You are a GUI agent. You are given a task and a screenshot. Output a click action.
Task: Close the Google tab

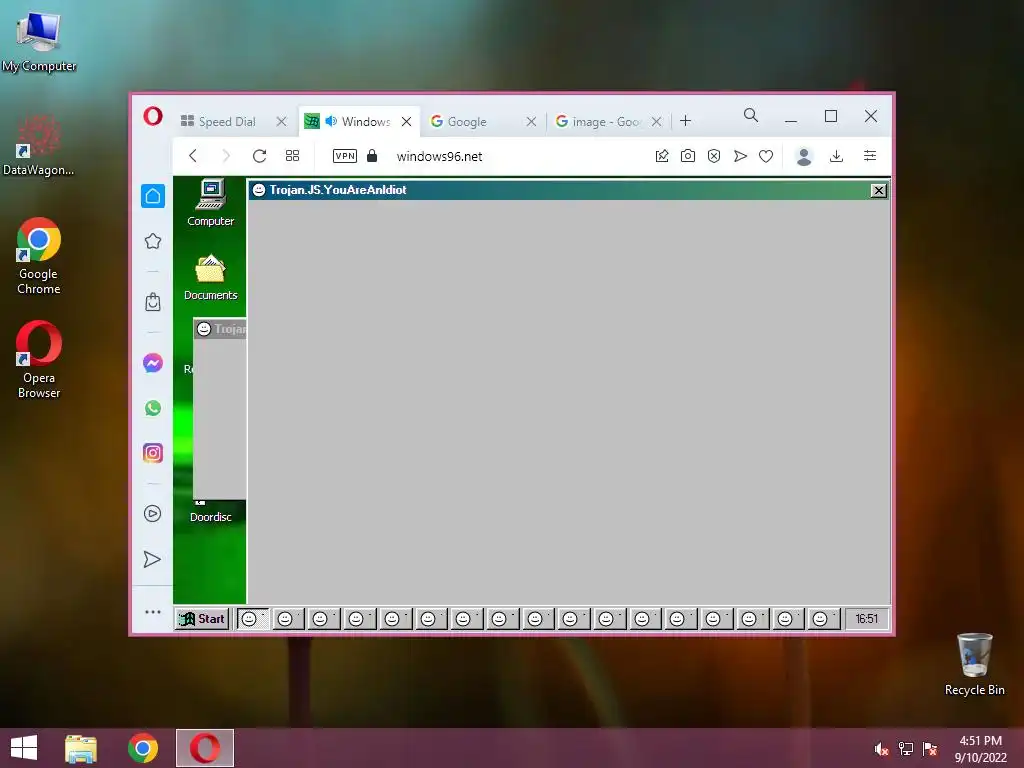click(x=531, y=121)
